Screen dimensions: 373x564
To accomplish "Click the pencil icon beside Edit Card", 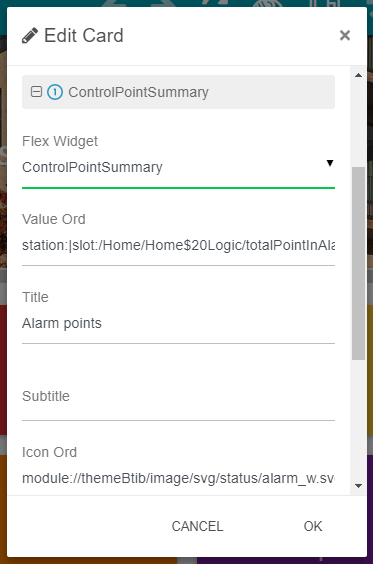I will 30,36.
